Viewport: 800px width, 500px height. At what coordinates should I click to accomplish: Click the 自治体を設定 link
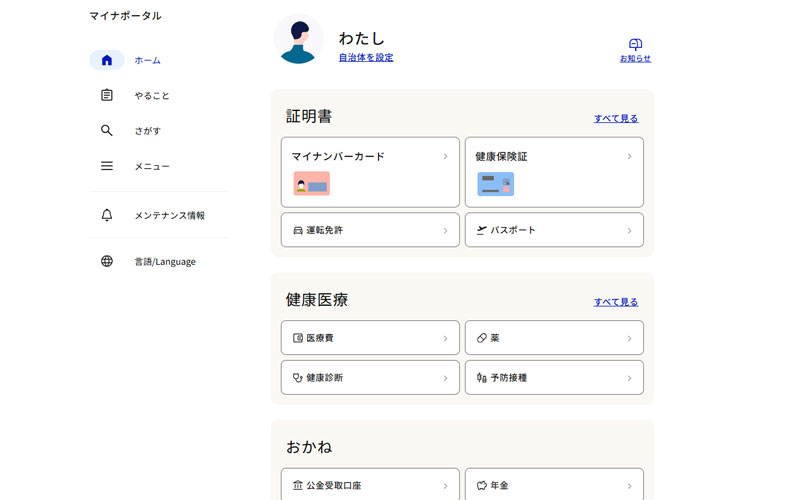pos(366,58)
